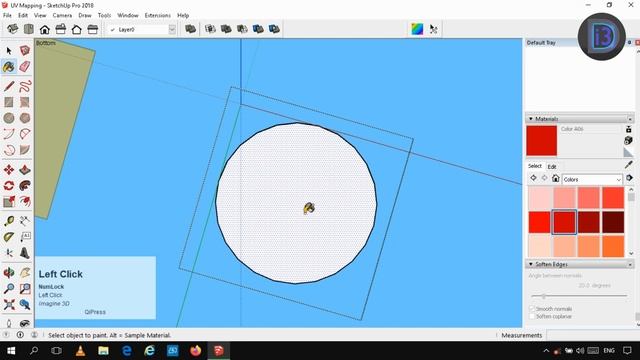Image resolution: width=640 pixels, height=360 pixels.
Task: Open the Colors library dropdown
Action: pyautogui.click(x=592, y=179)
